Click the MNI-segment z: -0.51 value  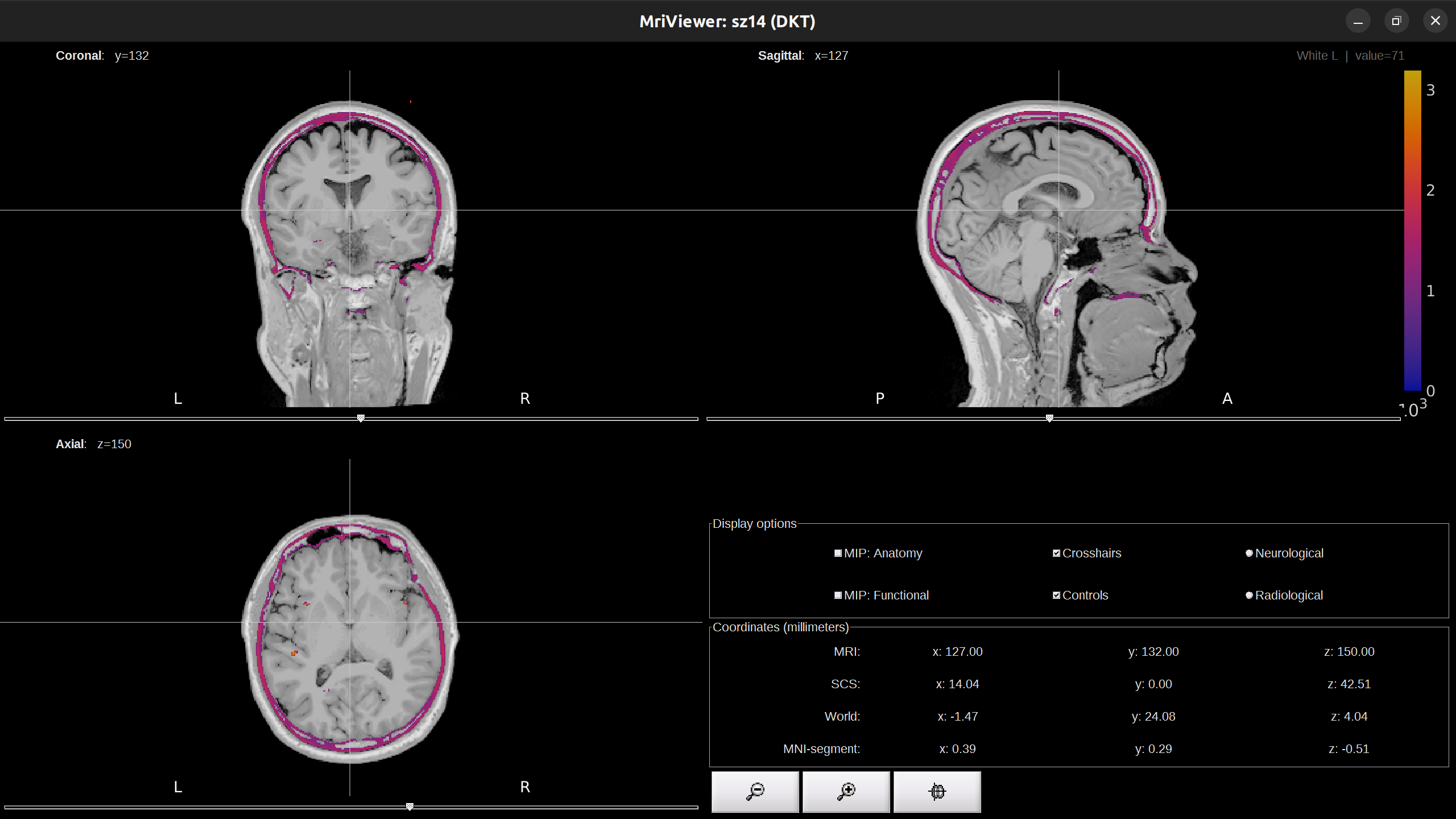click(1349, 748)
